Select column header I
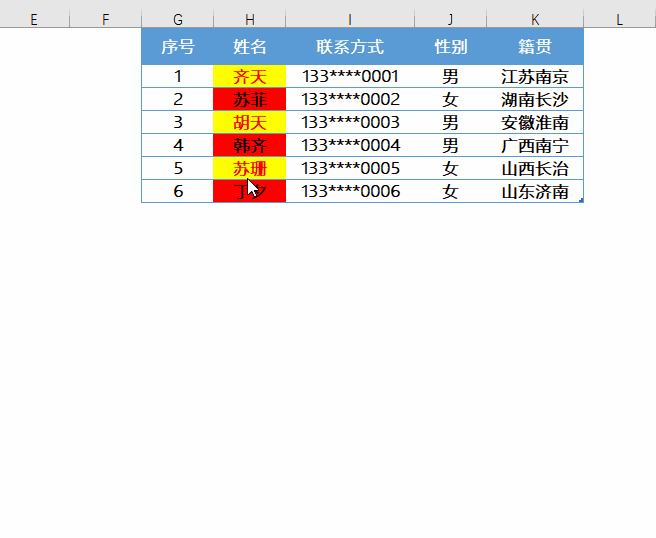 point(350,19)
